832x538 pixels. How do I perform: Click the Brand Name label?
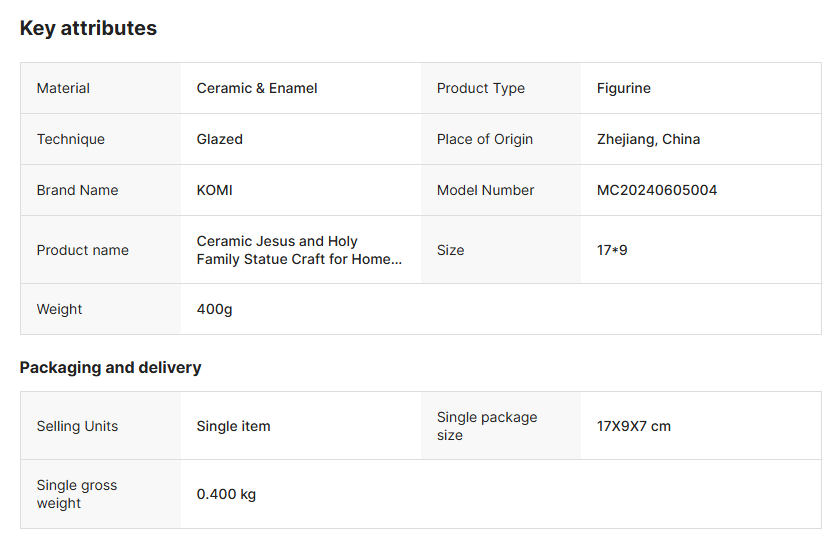[77, 190]
